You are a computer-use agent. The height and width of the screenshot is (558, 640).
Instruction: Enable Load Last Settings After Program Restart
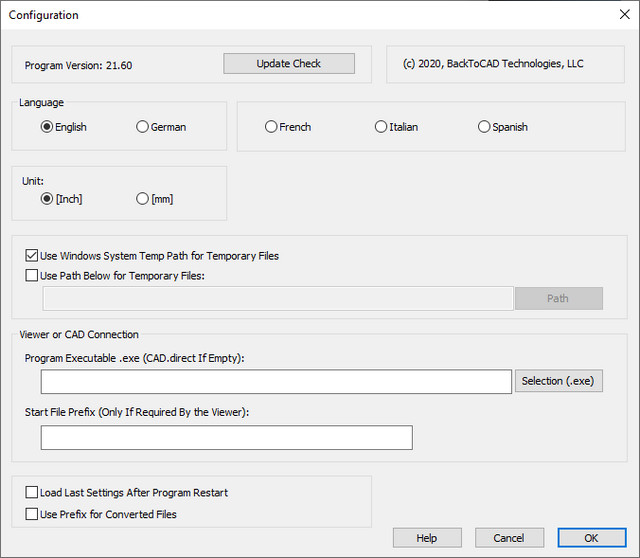pyautogui.click(x=32, y=493)
